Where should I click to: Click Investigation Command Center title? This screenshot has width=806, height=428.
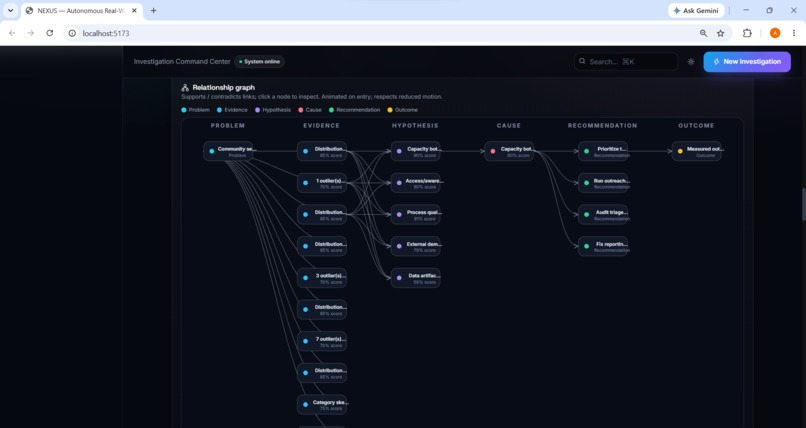[182, 62]
